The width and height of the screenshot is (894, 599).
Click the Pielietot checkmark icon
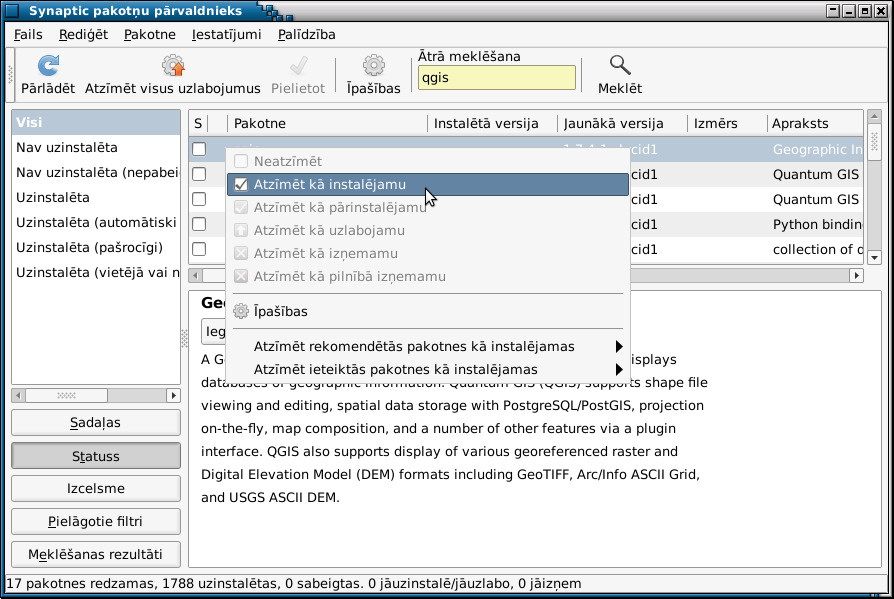coord(298,66)
